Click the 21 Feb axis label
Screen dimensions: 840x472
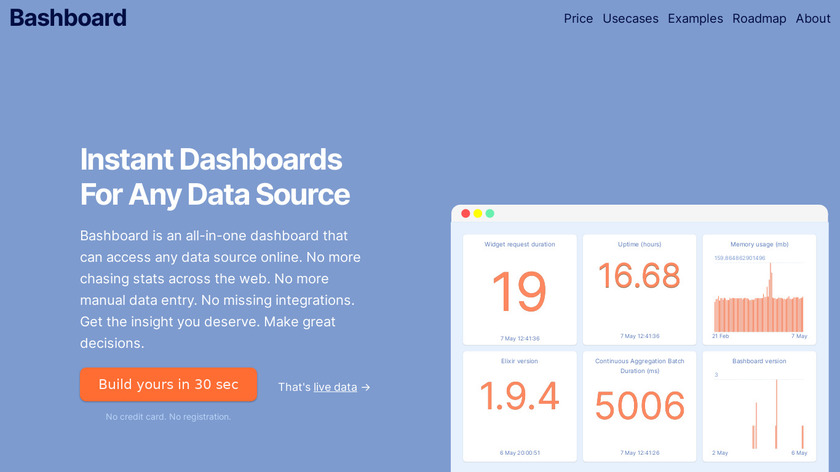(721, 336)
